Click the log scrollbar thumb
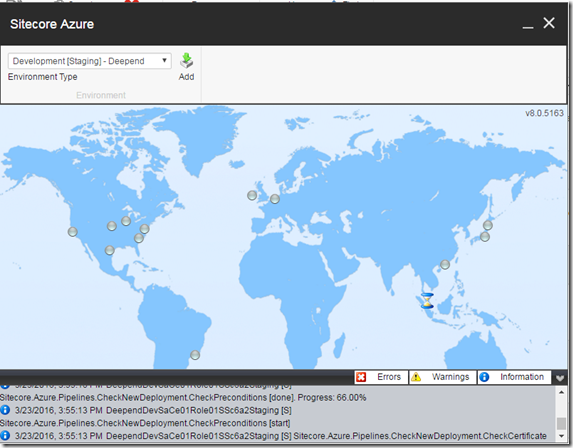The image size is (573, 448). point(561,424)
